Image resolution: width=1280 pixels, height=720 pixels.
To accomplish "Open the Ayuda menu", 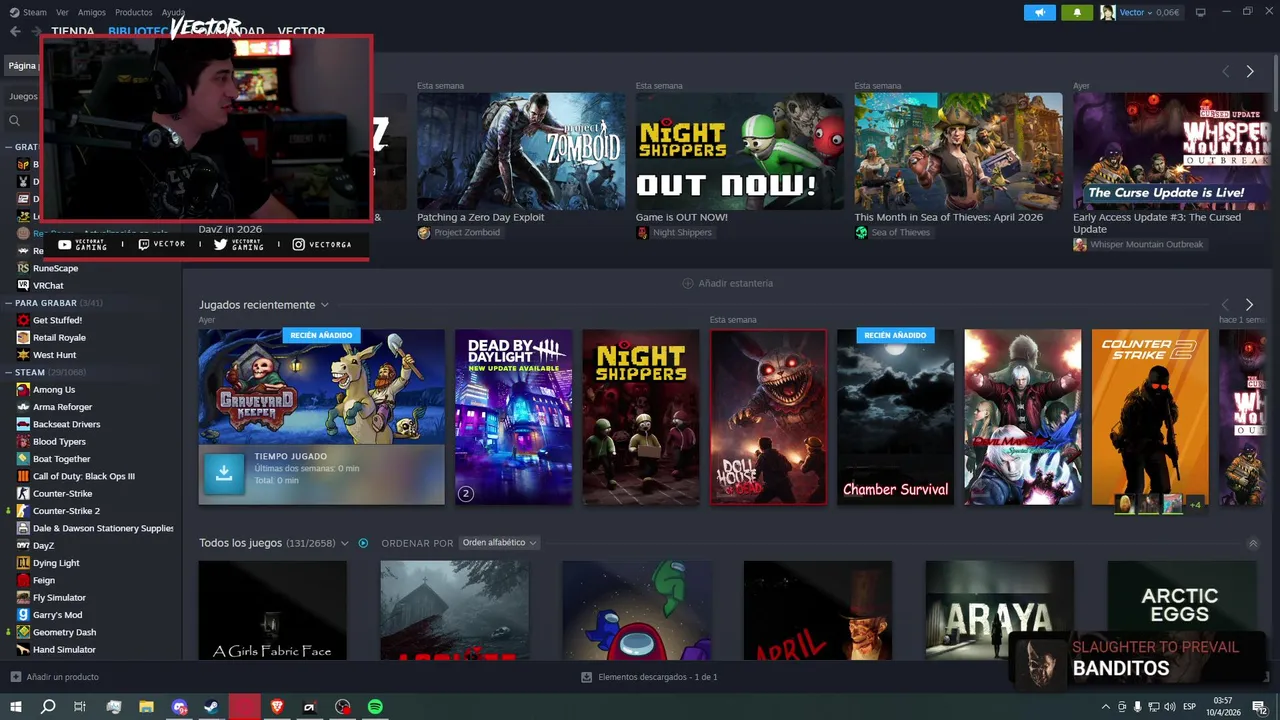I will pos(173,12).
